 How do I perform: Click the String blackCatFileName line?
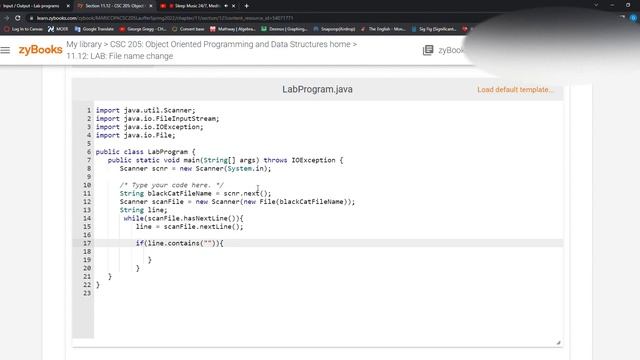point(195,193)
